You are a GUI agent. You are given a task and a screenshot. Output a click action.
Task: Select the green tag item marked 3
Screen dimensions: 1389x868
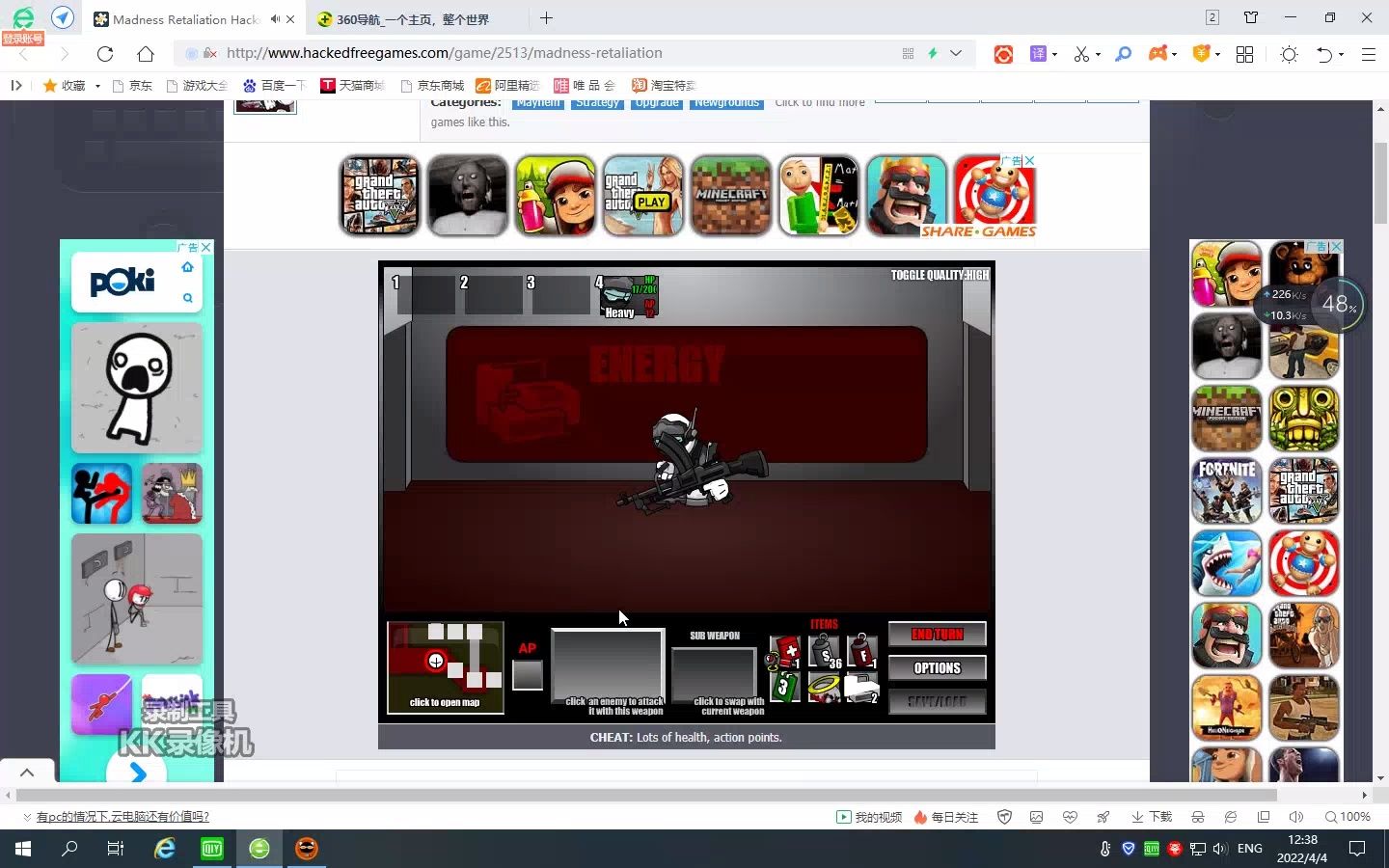pyautogui.click(x=785, y=687)
